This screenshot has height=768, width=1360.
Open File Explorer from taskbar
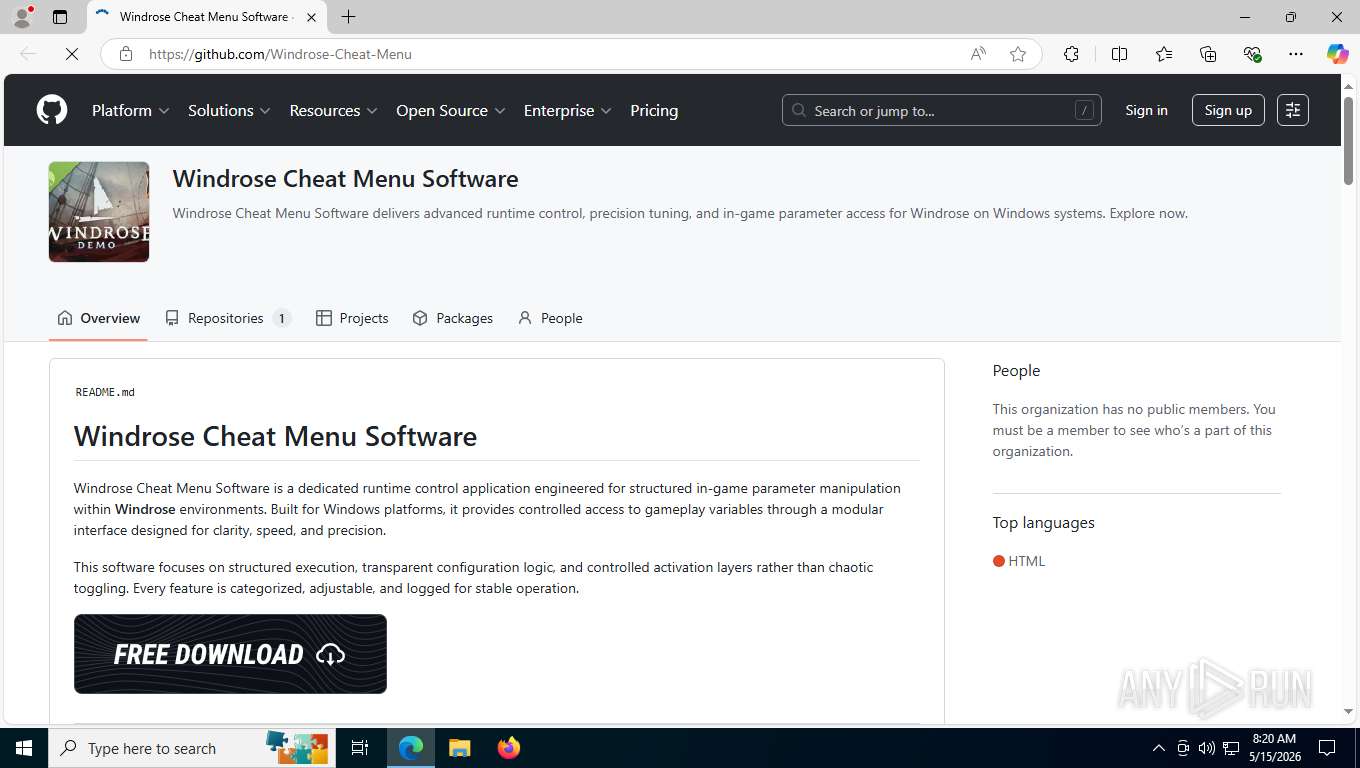point(459,748)
